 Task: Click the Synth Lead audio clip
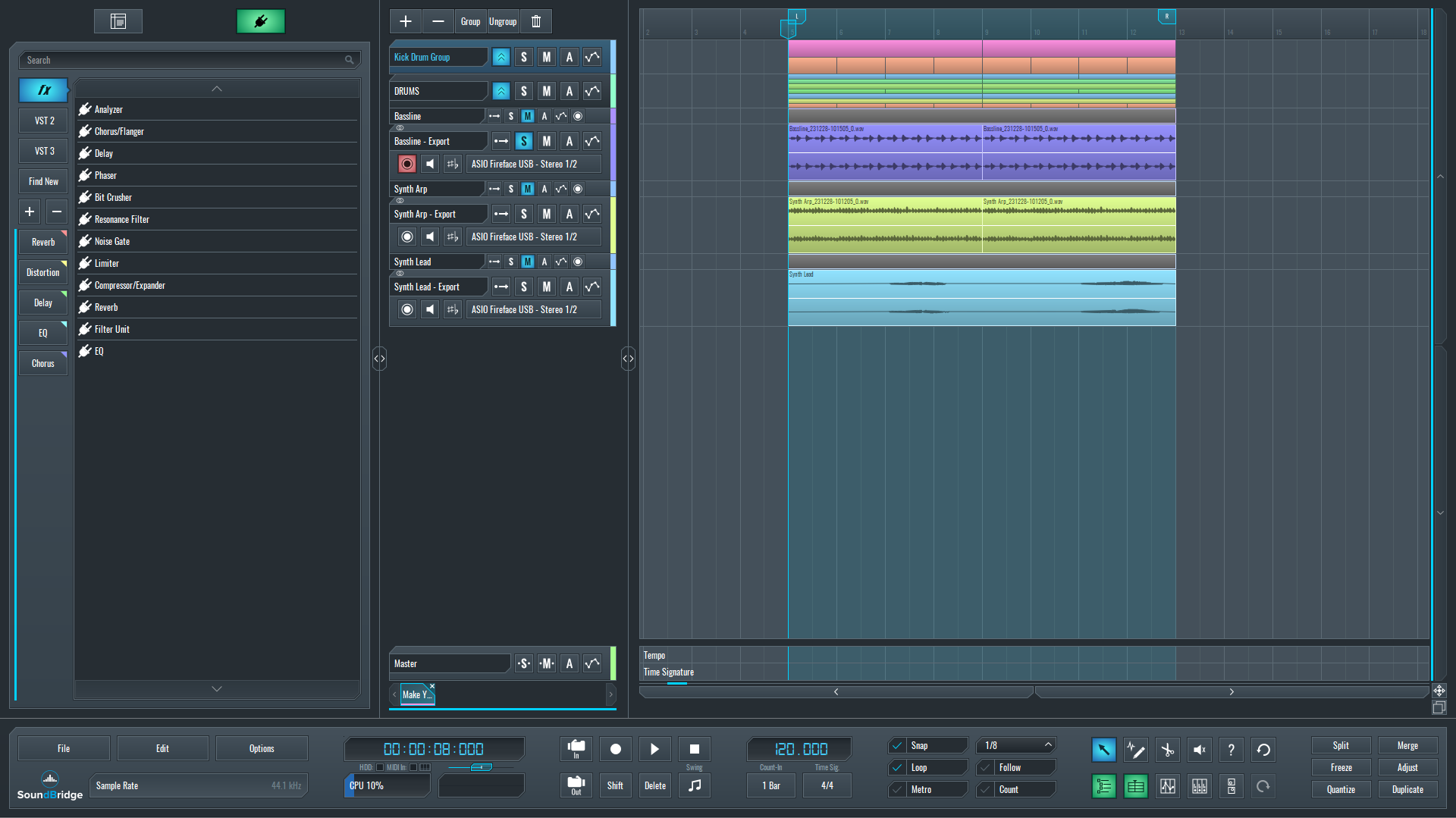coord(981,297)
